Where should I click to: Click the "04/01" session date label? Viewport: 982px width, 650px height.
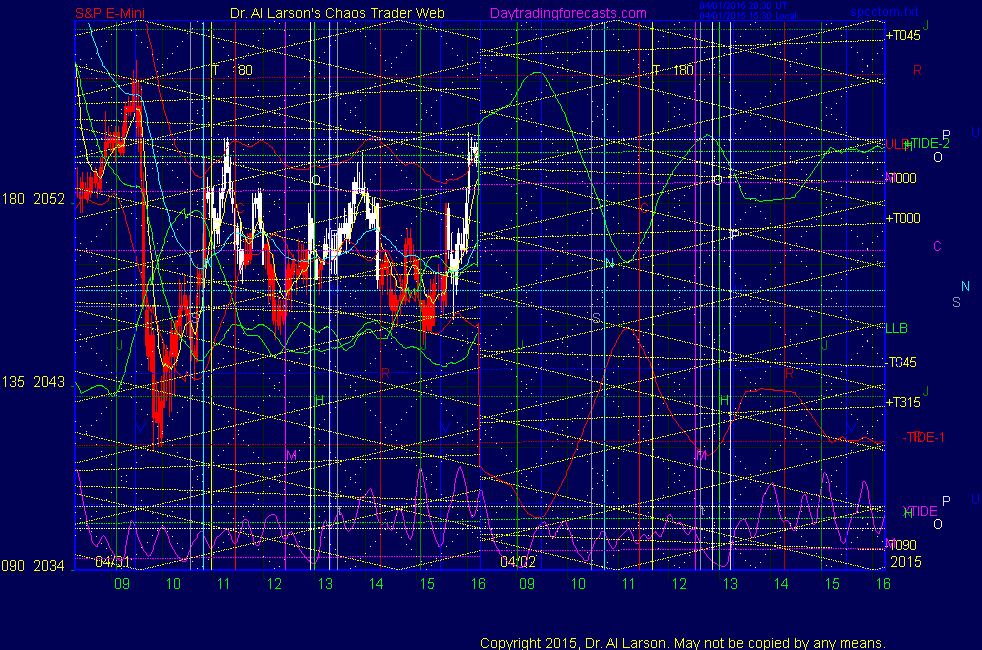112,562
